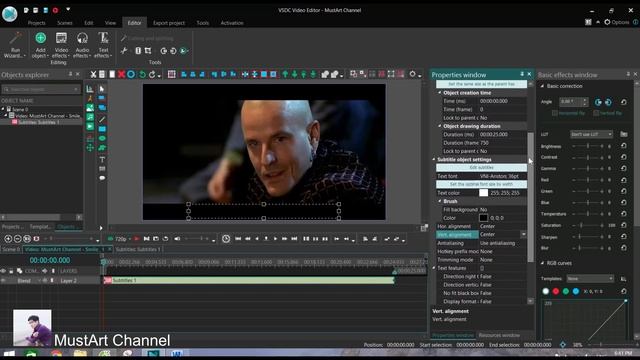The width and height of the screenshot is (640, 360).
Task: Open the Text effects menu
Action: click(x=103, y=45)
